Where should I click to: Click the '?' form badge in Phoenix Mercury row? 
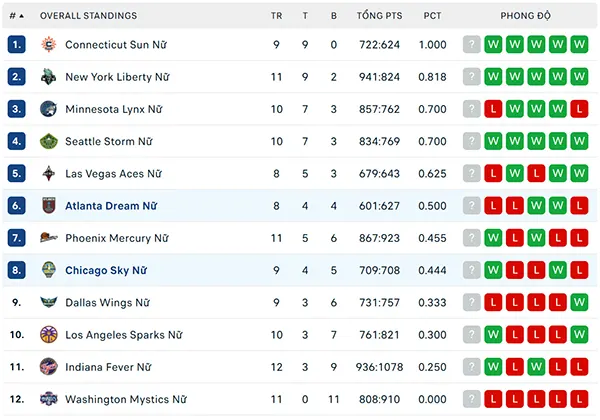[x=471, y=238]
